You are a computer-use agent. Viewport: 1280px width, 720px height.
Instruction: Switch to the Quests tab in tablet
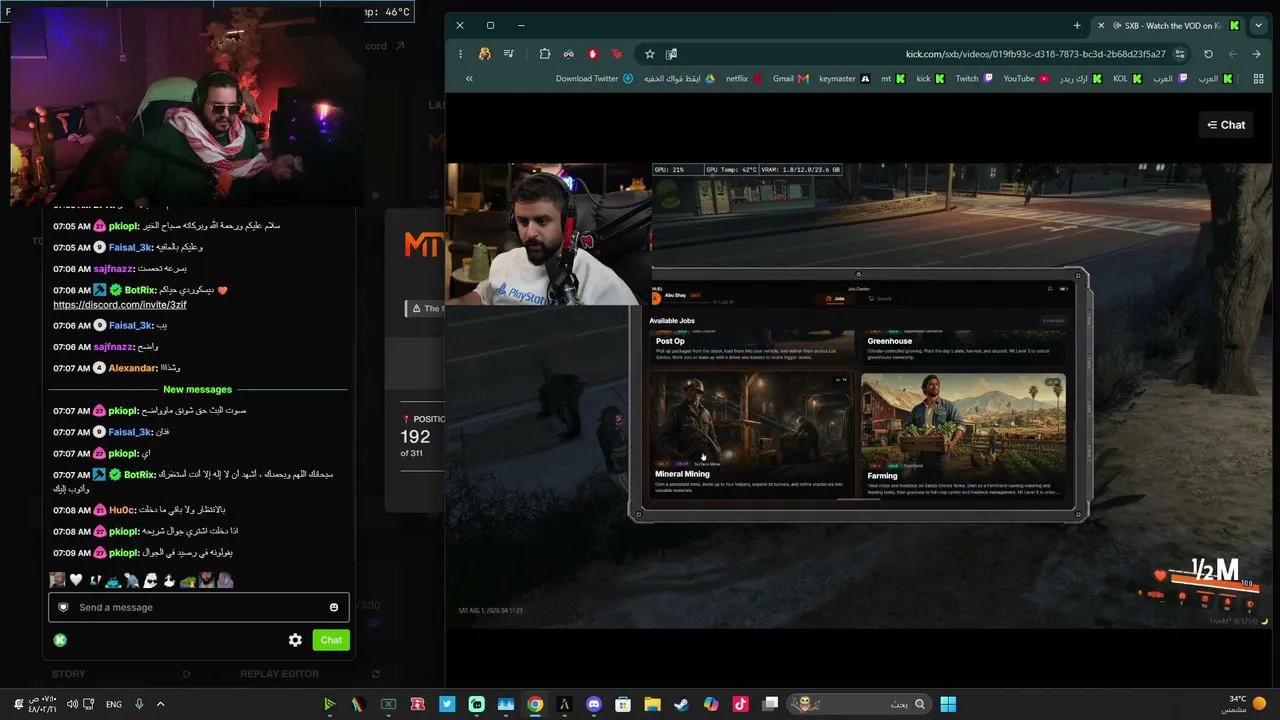coord(879,298)
